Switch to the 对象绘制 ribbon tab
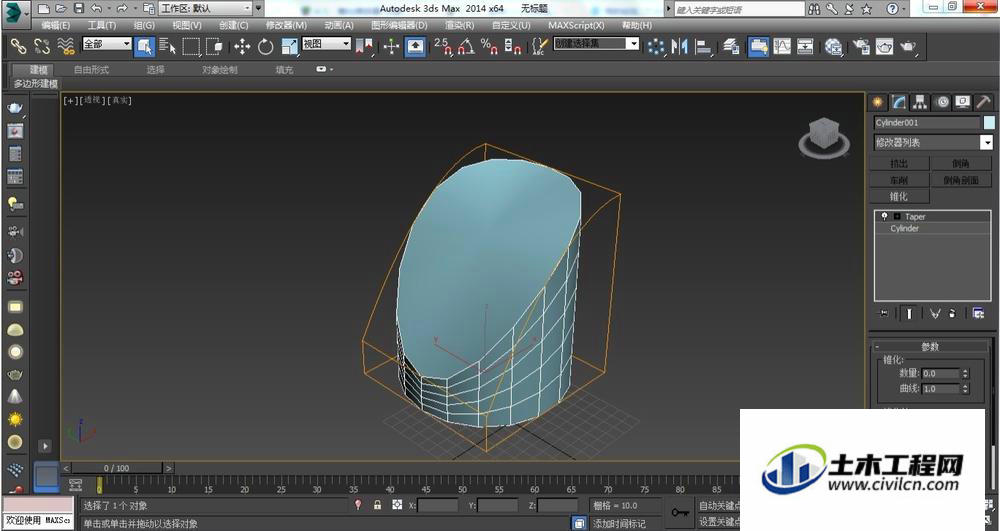The image size is (1000, 531). pyautogui.click(x=219, y=69)
